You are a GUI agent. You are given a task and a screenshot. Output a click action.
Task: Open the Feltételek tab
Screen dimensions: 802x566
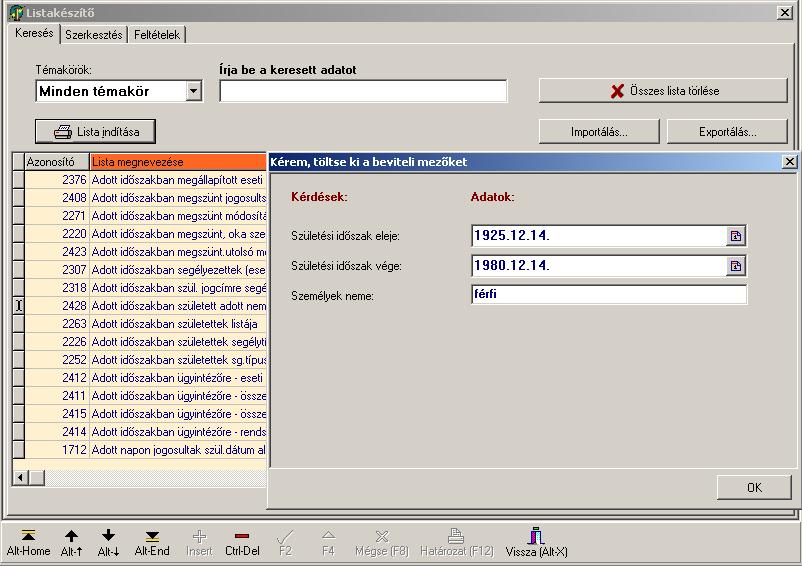click(157, 35)
